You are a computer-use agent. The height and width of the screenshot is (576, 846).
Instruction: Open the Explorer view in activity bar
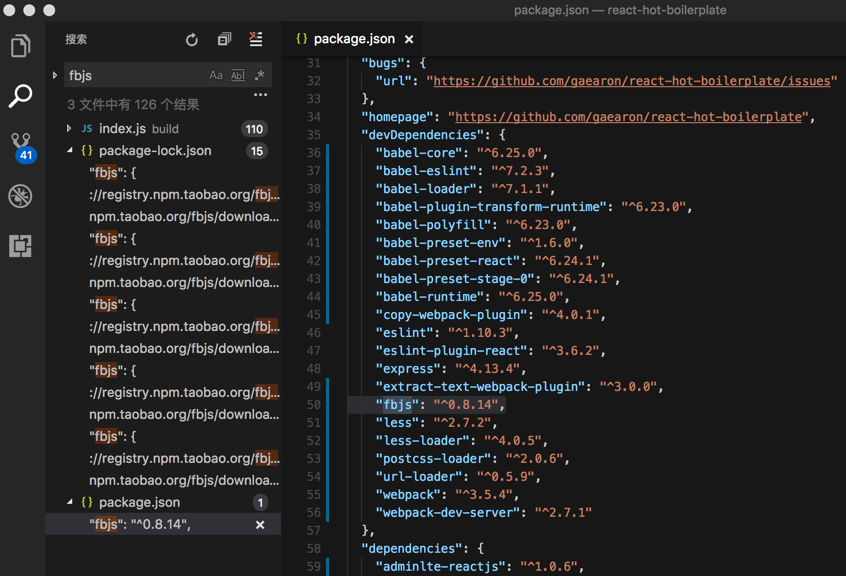21,46
